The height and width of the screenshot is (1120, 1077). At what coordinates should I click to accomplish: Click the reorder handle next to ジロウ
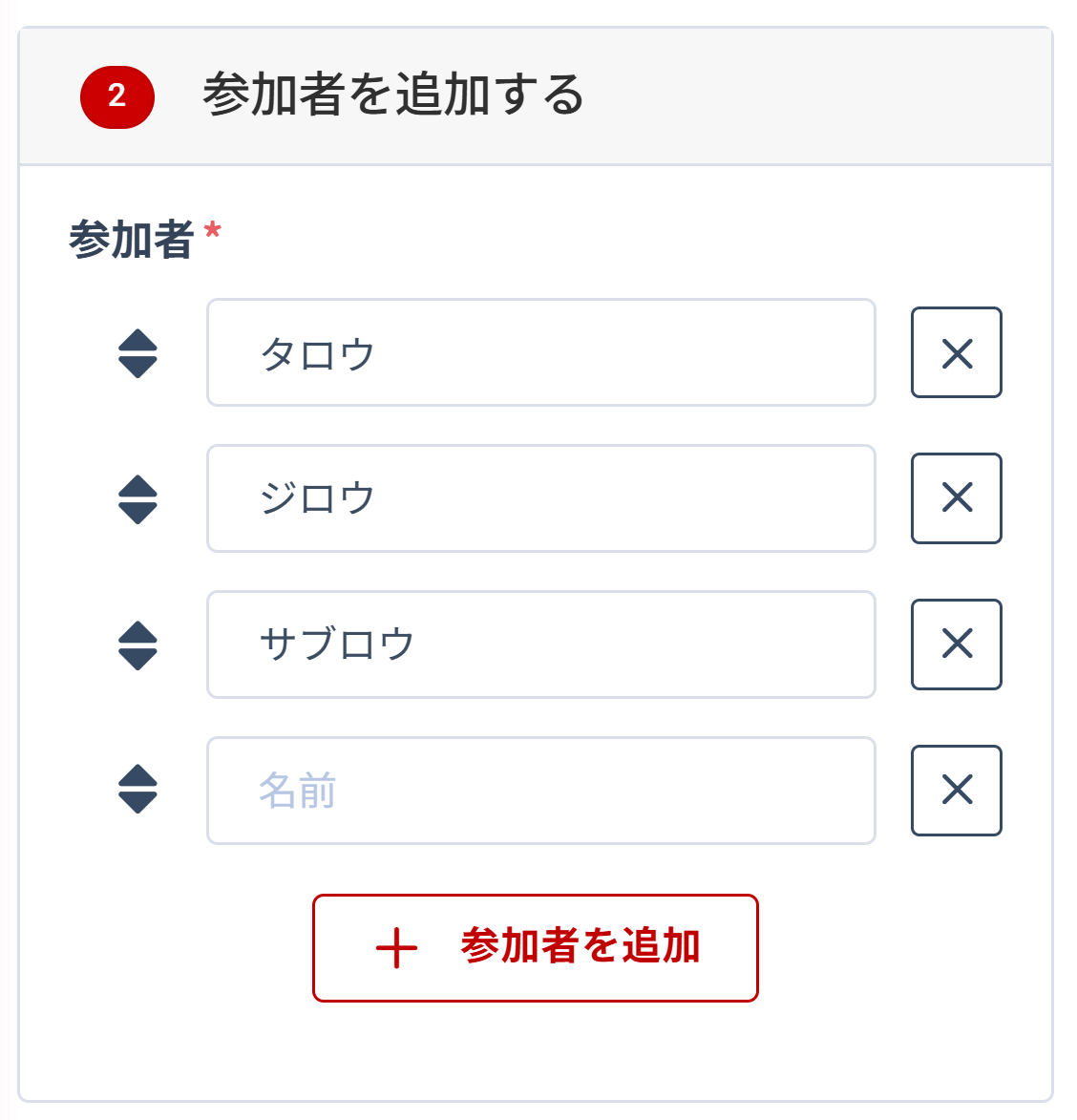point(137,498)
